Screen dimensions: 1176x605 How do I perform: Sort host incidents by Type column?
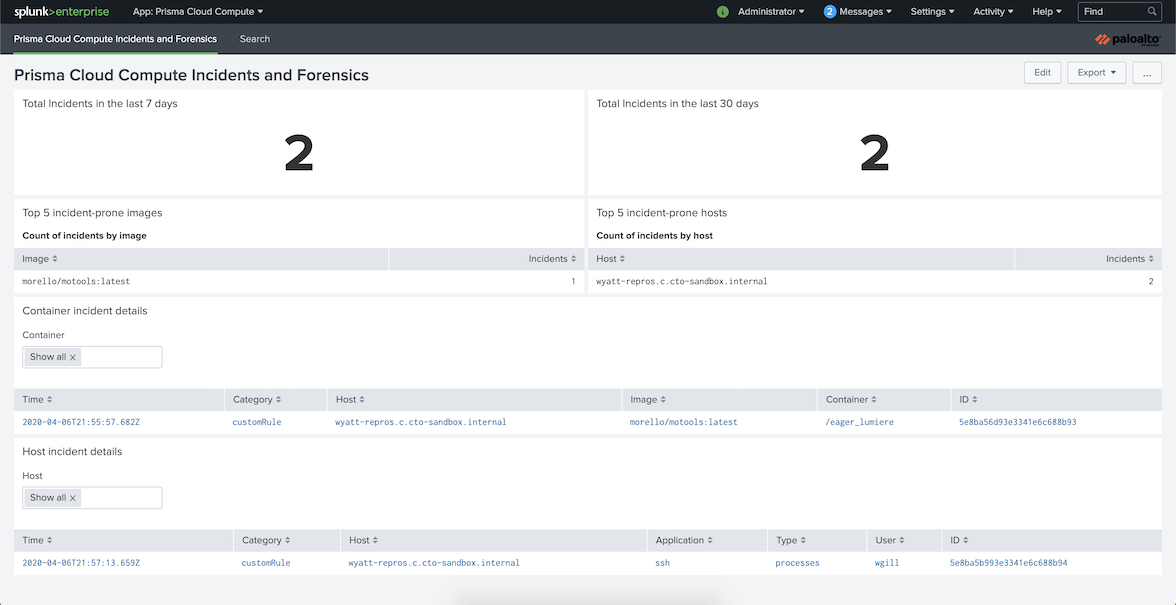tap(790, 541)
